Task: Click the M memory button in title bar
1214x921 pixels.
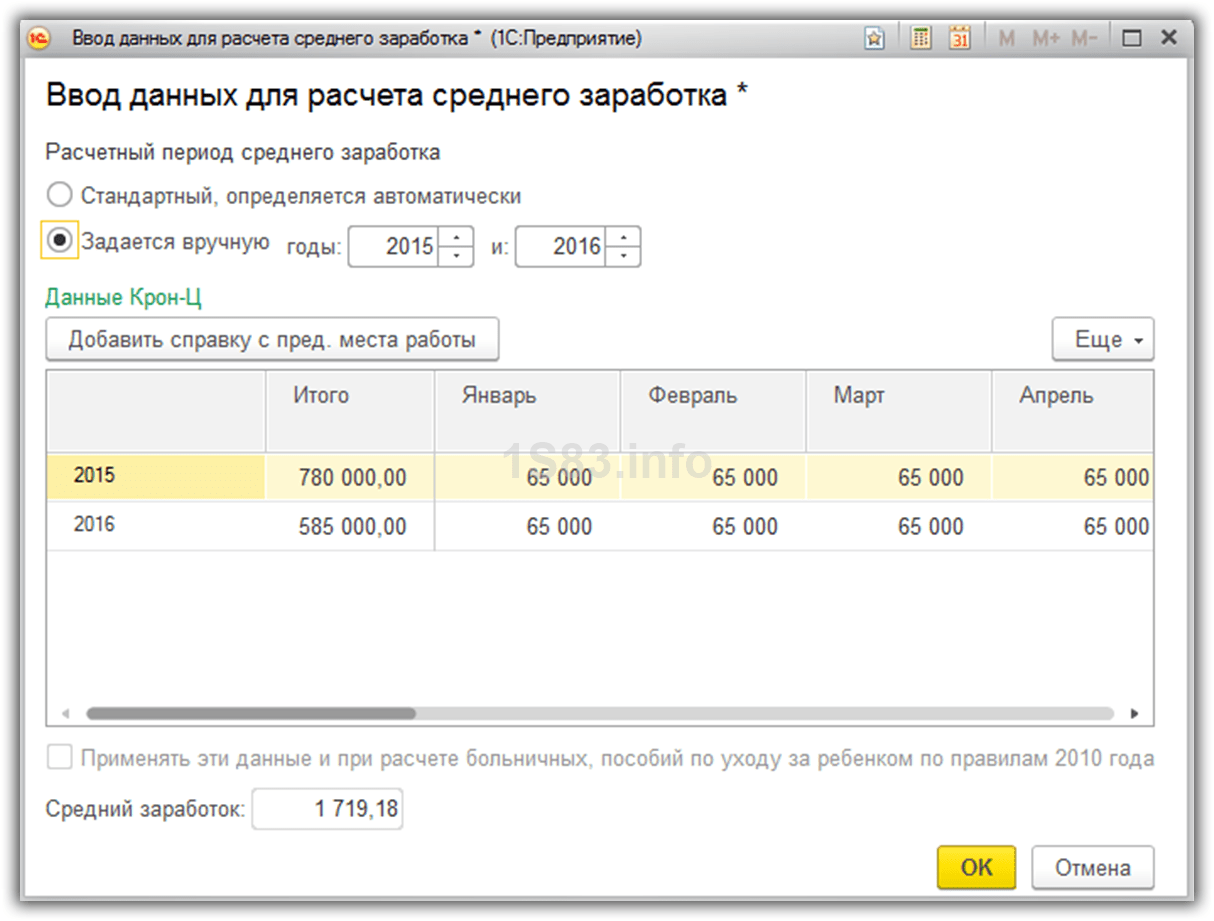Action: [1007, 39]
